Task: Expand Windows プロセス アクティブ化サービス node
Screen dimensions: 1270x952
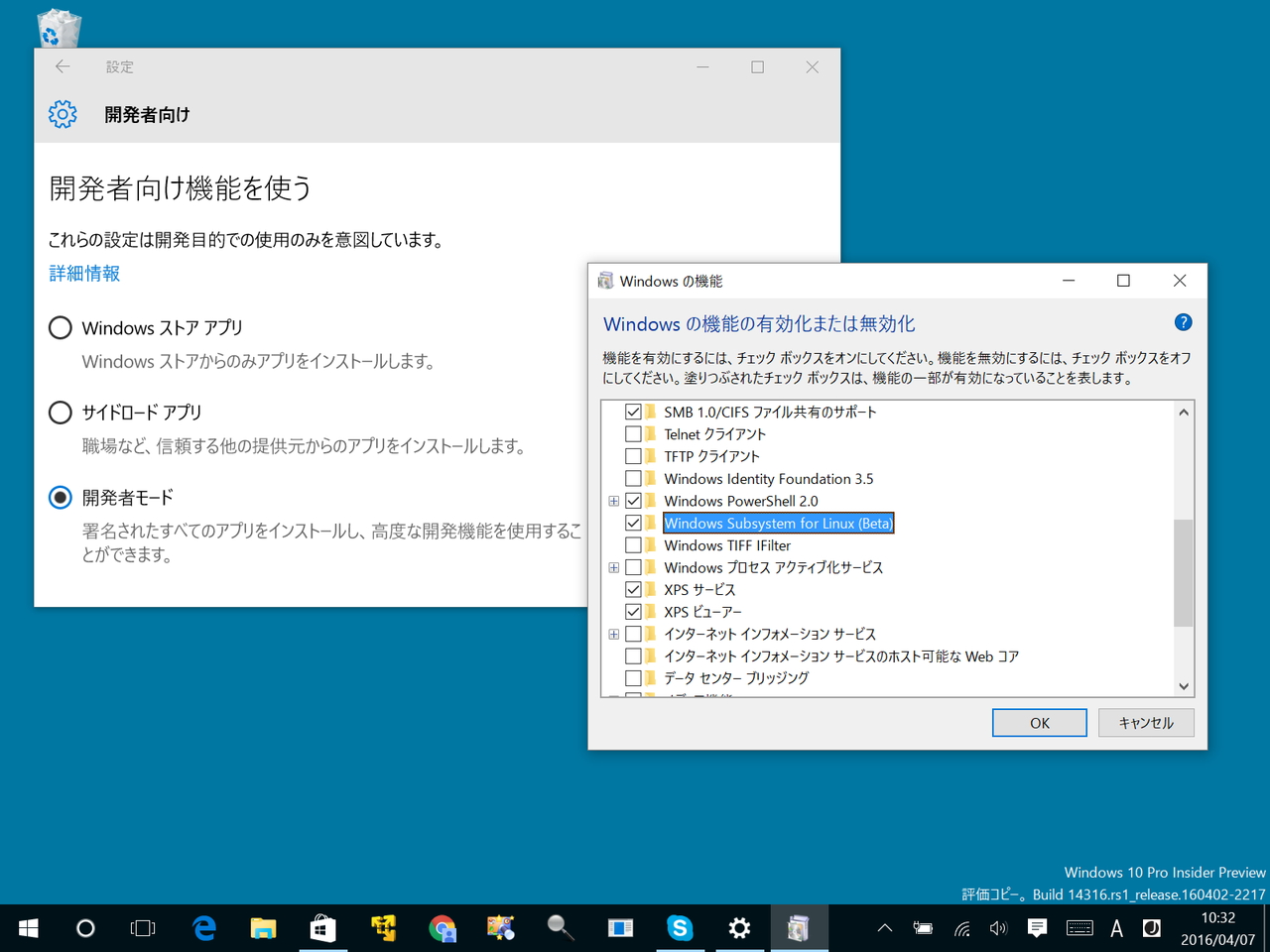Action: (x=613, y=567)
